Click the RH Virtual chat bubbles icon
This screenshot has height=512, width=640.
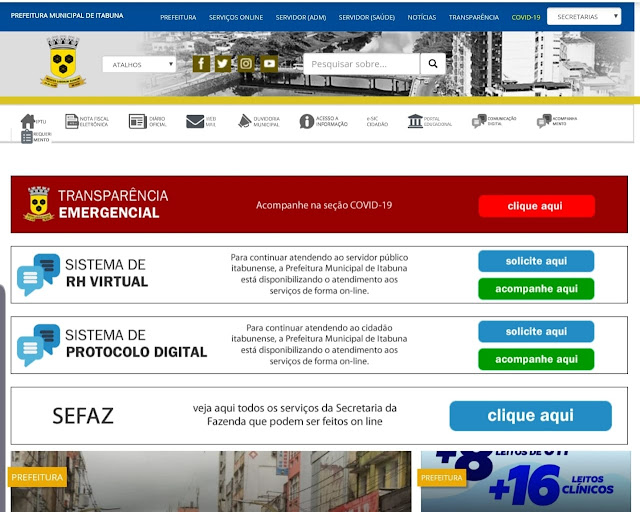tap(38, 274)
